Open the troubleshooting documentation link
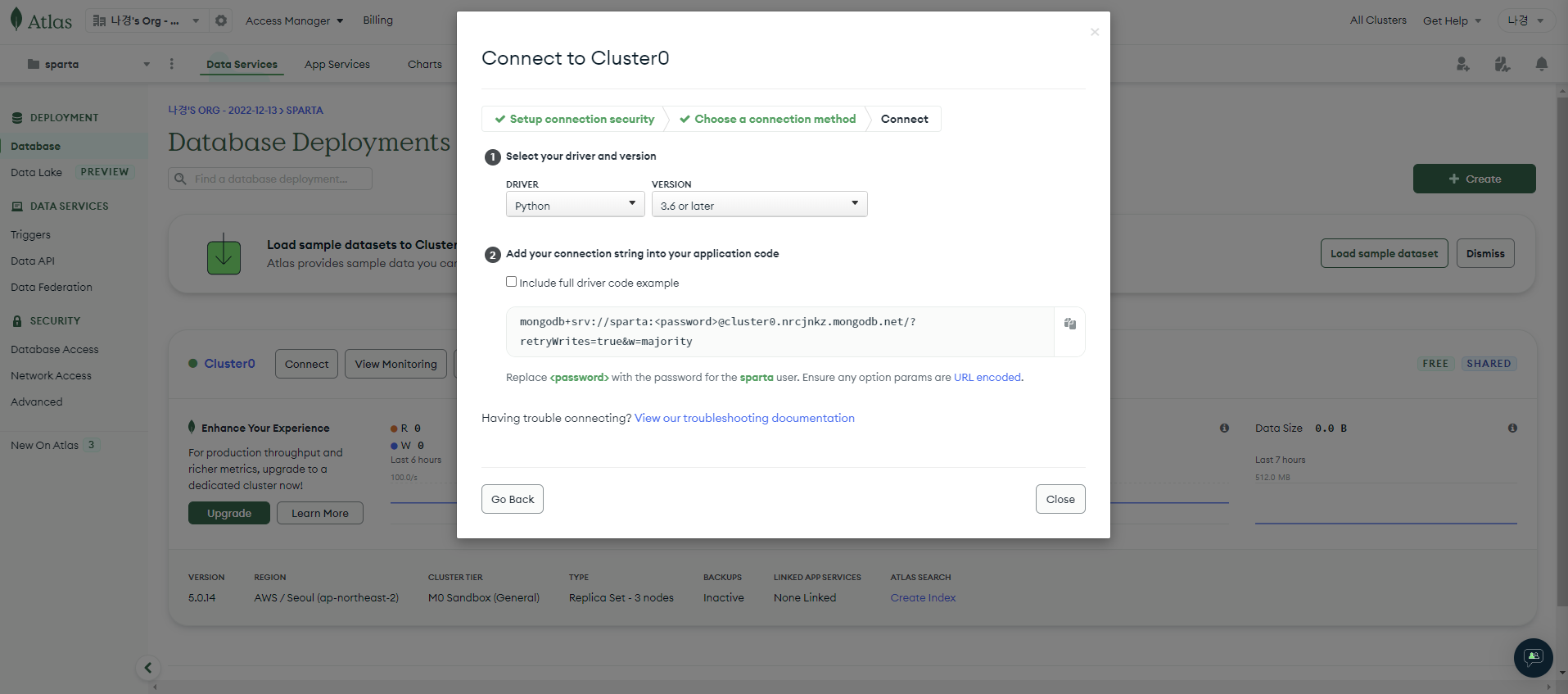 (744, 418)
